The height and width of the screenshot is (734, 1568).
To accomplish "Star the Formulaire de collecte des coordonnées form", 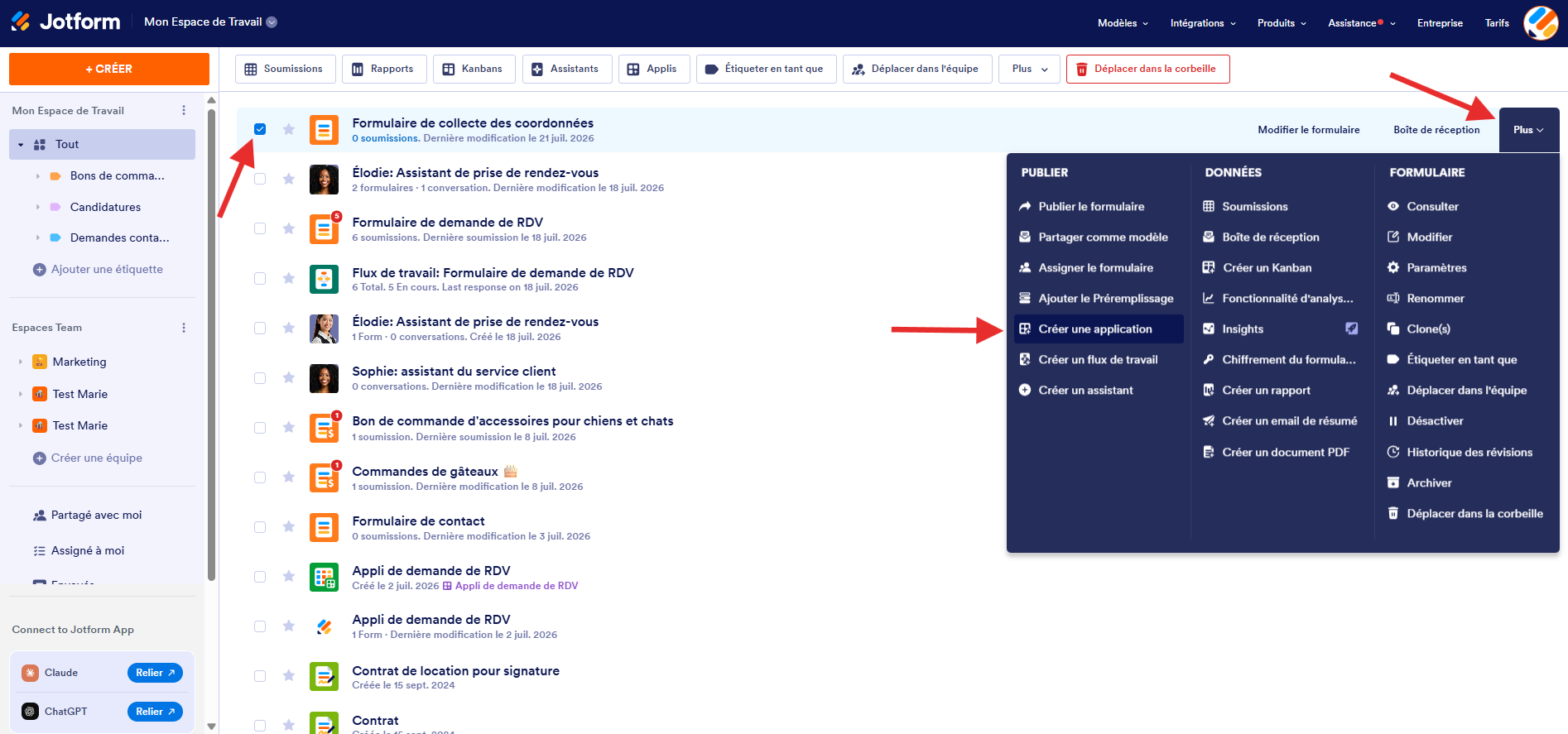I will (288, 129).
